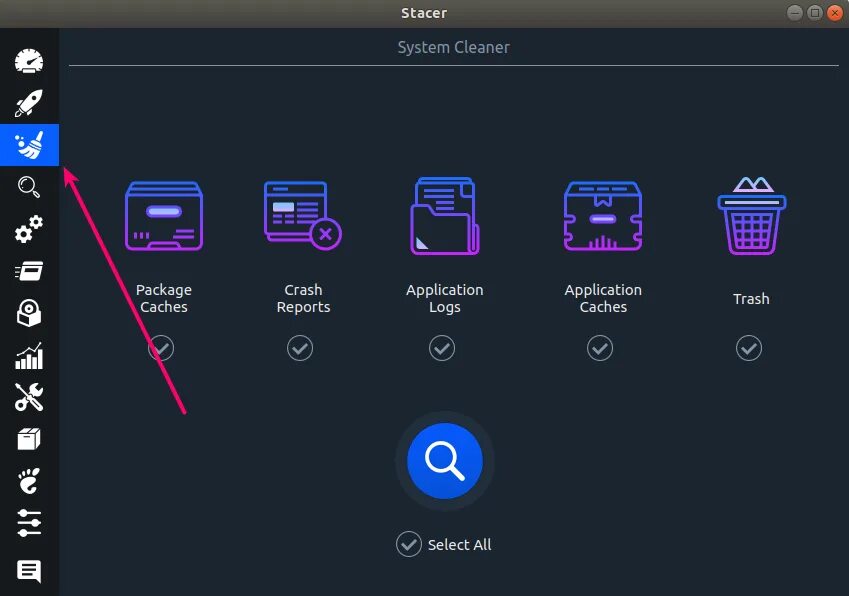Click the Application Caches label
This screenshot has height=596, width=849.
click(603, 298)
